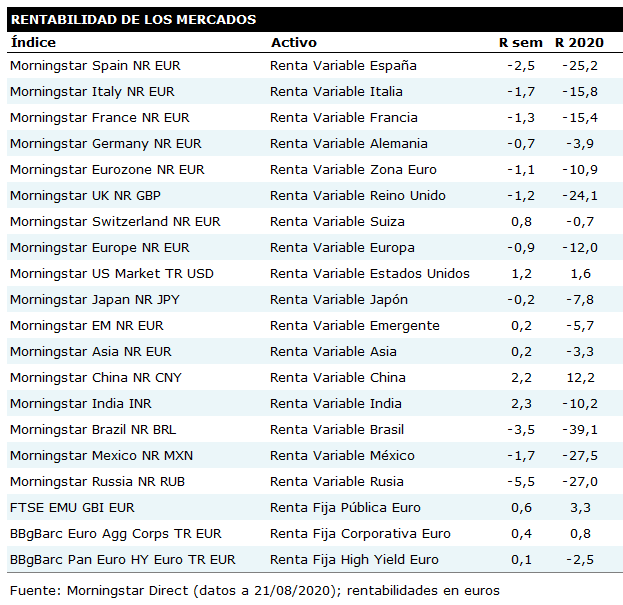Viewport: 623px width, 605px height.
Task: Select the FTSE EMU GBI EUR row label
Action: coord(72,508)
